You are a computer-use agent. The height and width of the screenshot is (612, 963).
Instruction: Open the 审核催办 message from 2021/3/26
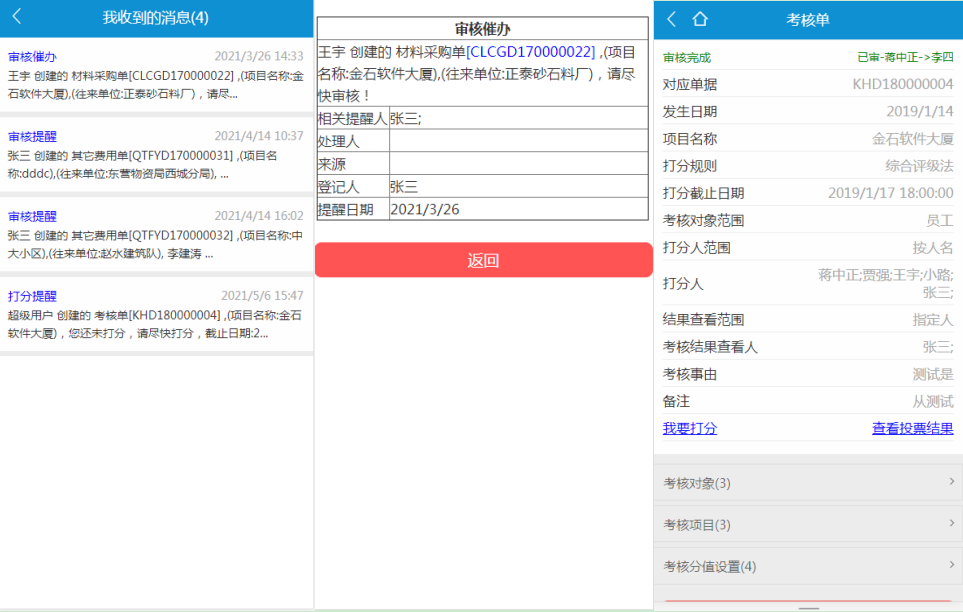156,75
